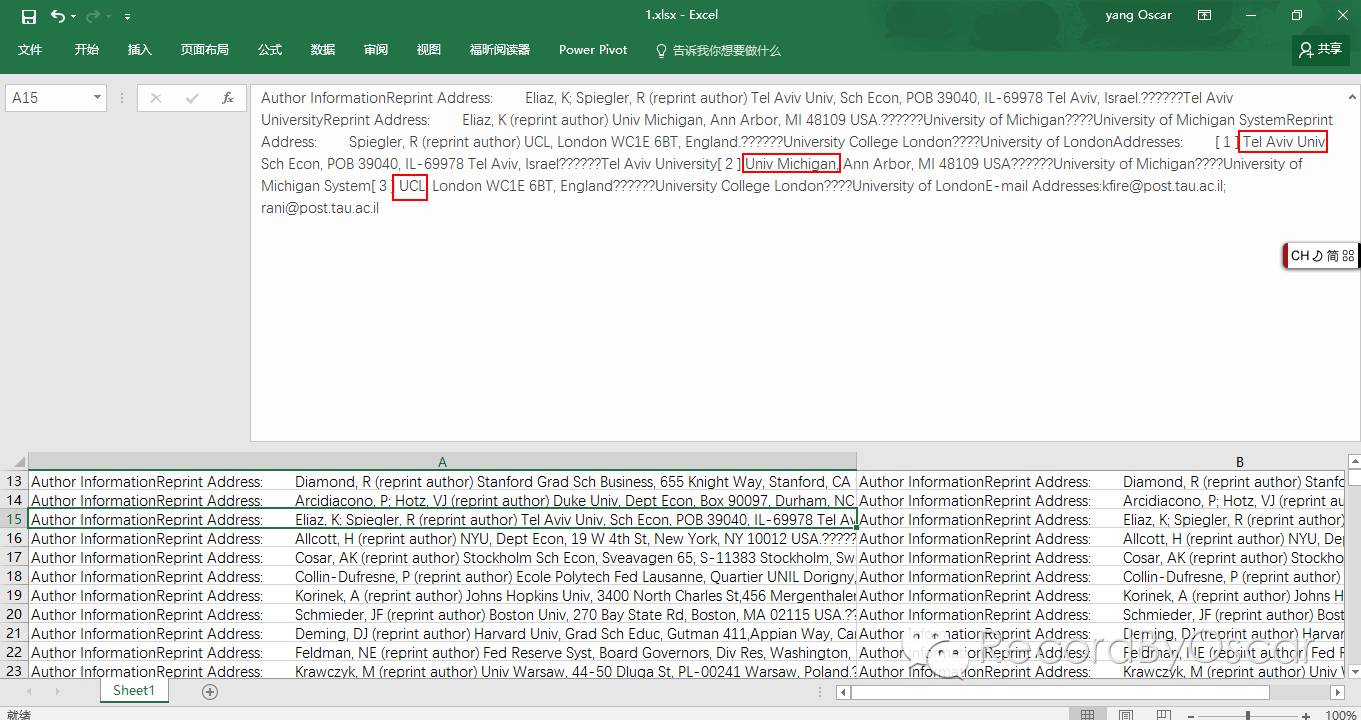This screenshot has height=720, width=1361.
Task: Select column A cell with Krawczyk, M address
Action: tap(442, 672)
